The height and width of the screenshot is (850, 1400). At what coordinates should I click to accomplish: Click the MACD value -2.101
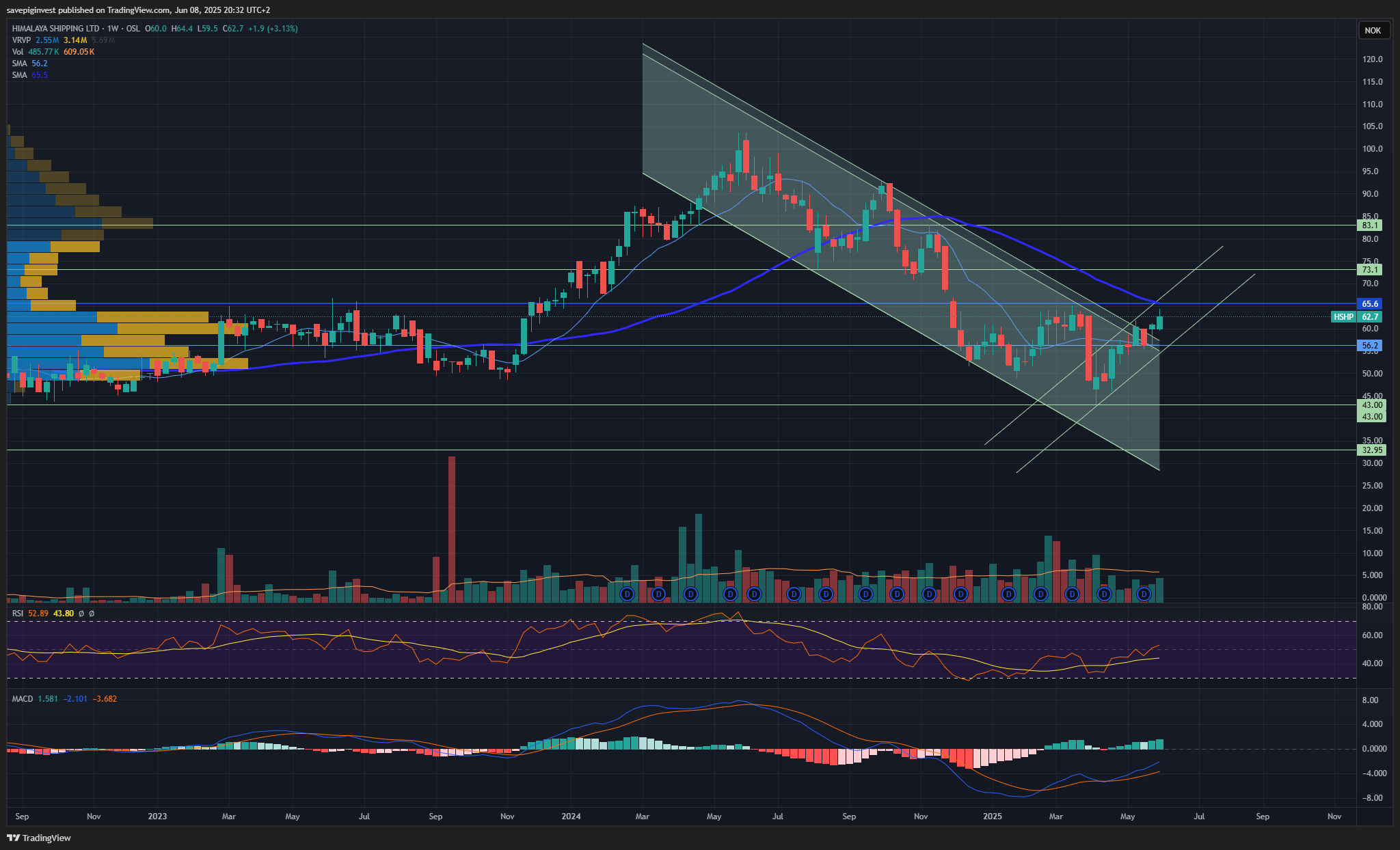click(75, 699)
